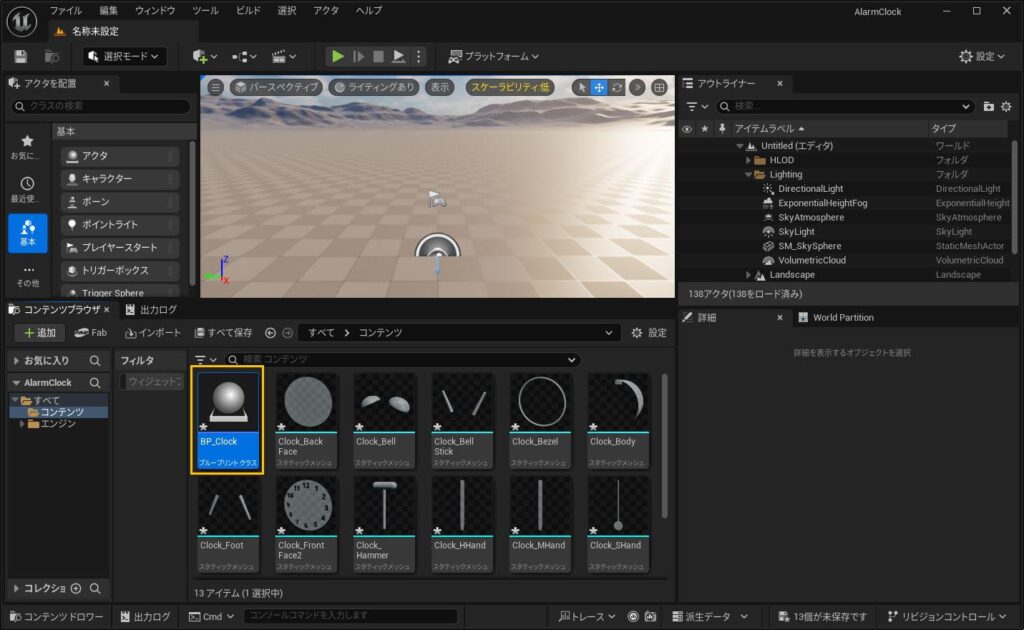Click the すべて保存 button
Screen dimensions: 1024x630
[223, 332]
